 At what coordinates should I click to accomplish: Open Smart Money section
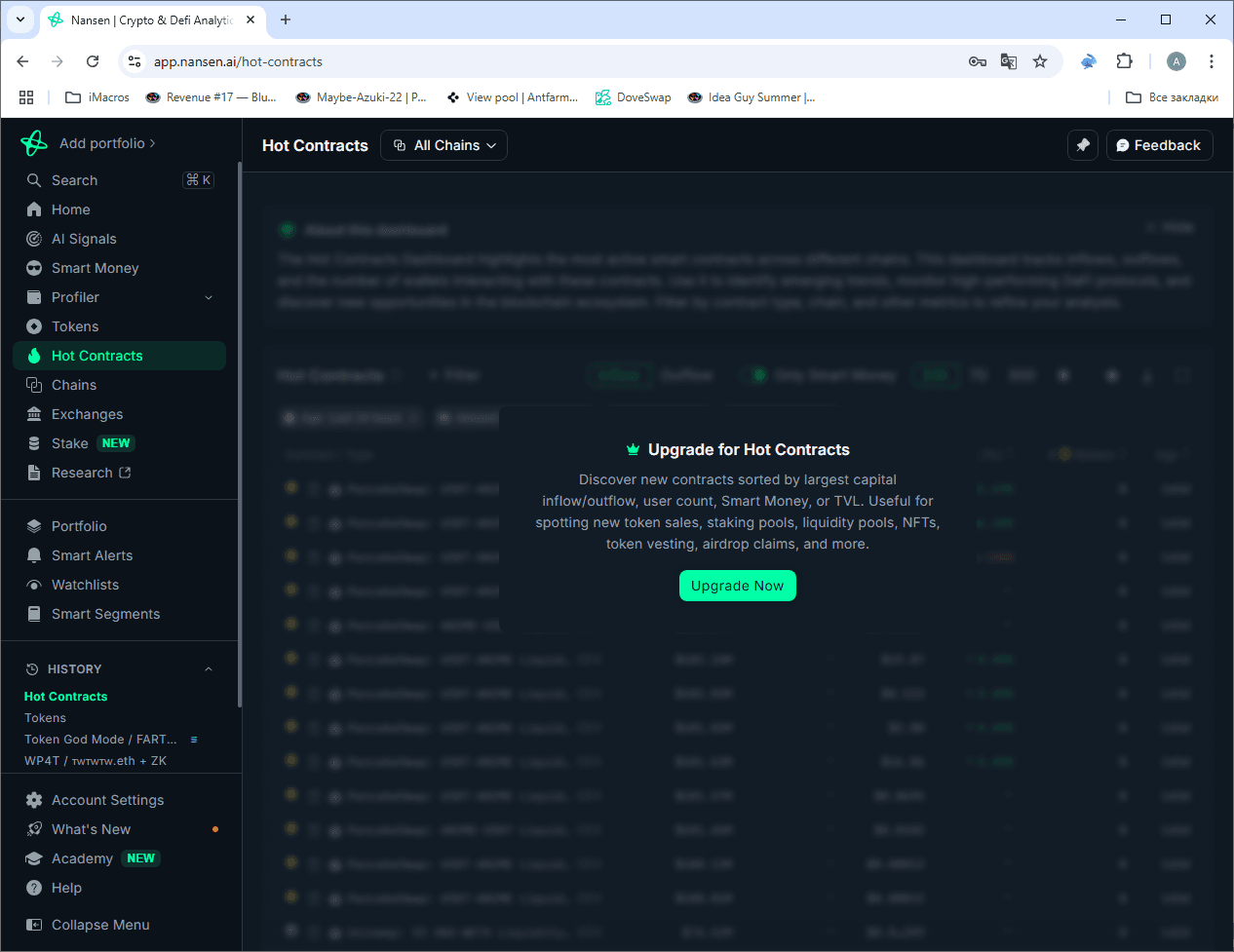pos(120,268)
